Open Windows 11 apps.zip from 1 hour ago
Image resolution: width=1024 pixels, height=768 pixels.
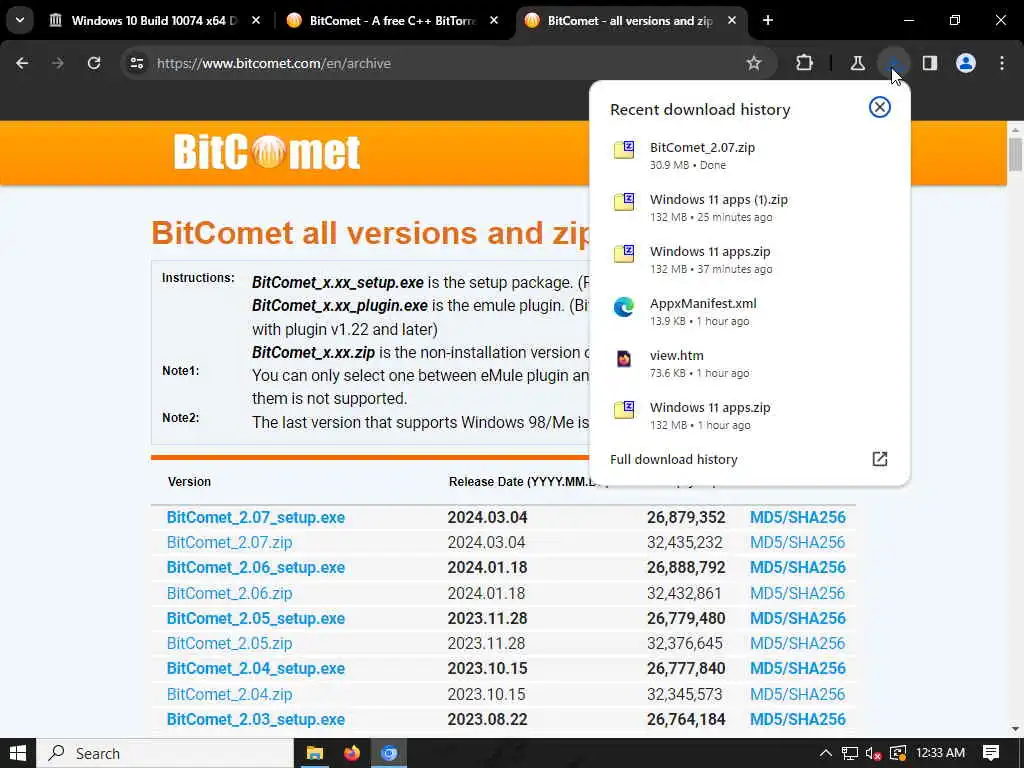749,415
